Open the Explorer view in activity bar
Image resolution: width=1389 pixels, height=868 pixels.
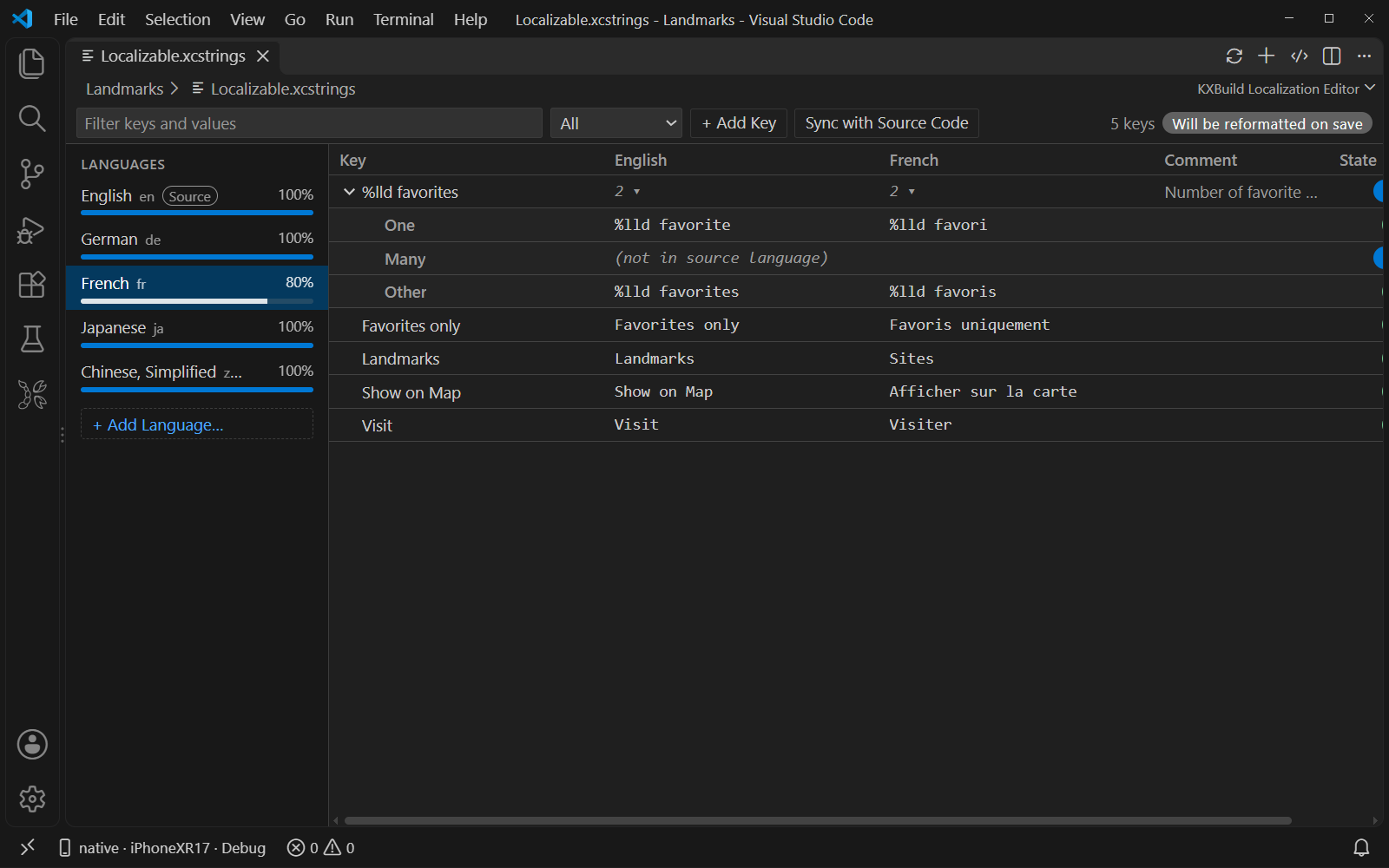[x=32, y=63]
